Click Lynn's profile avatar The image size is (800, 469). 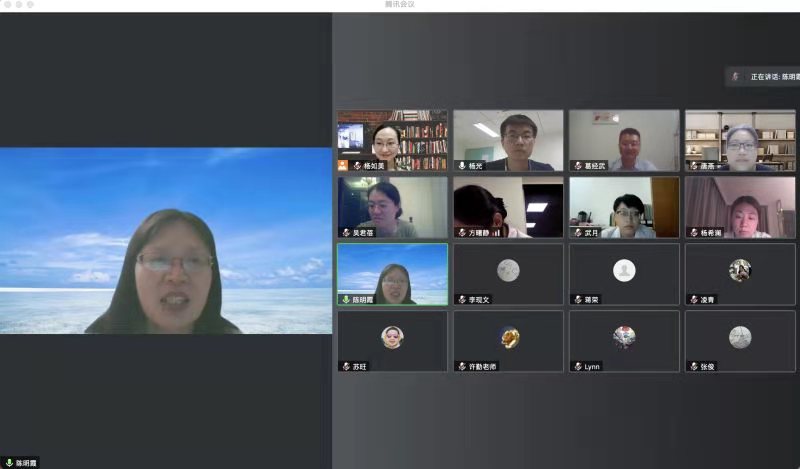pyautogui.click(x=624, y=337)
